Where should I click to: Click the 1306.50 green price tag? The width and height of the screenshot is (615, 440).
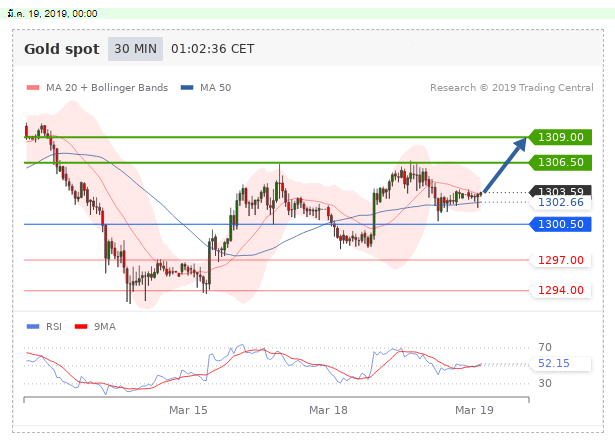tap(560, 162)
